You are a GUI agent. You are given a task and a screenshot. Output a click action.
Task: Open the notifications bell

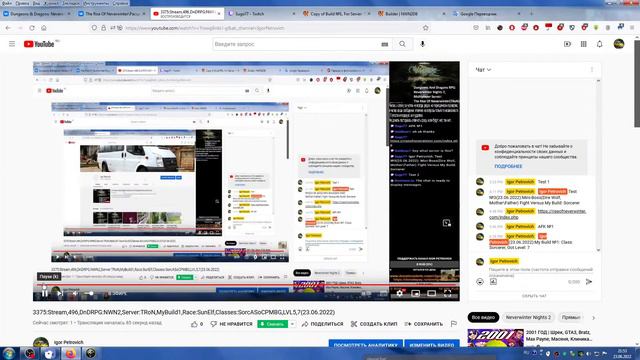(600, 44)
